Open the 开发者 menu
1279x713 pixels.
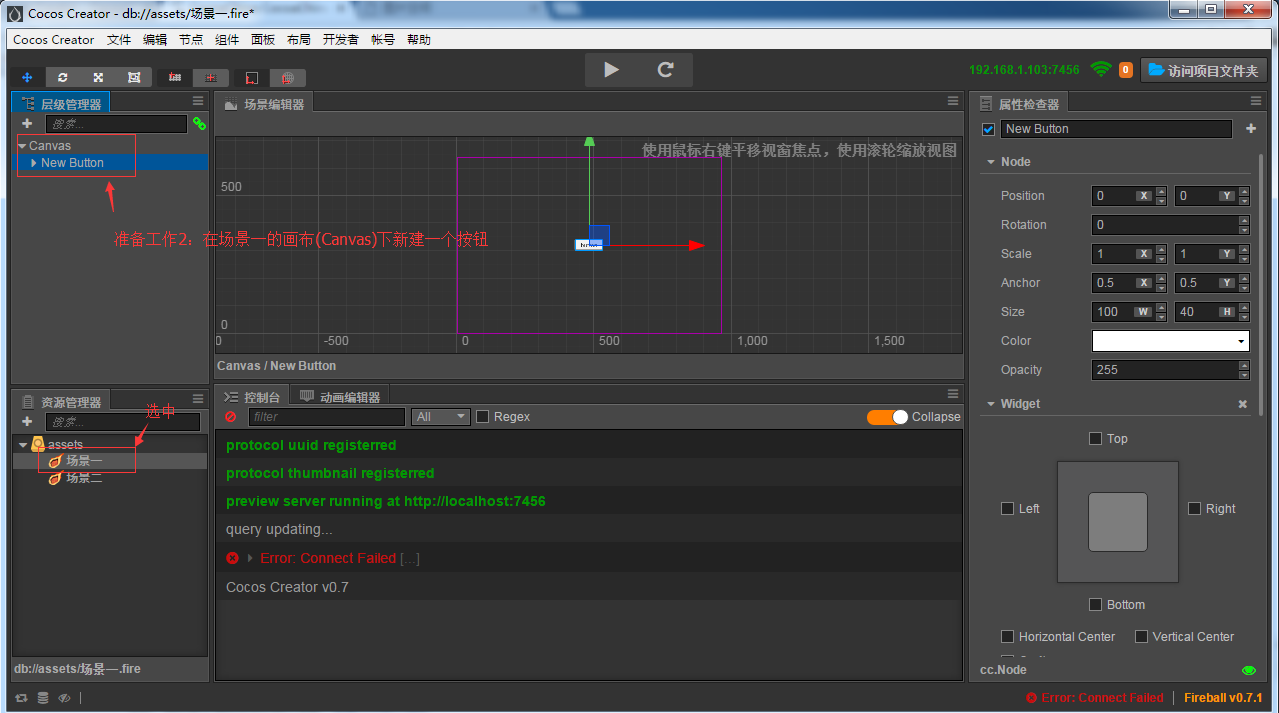[341, 40]
